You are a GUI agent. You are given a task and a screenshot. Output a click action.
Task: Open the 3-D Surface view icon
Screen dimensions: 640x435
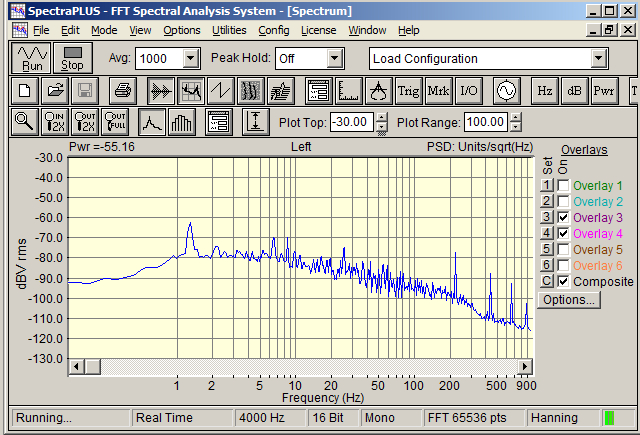click(x=281, y=91)
